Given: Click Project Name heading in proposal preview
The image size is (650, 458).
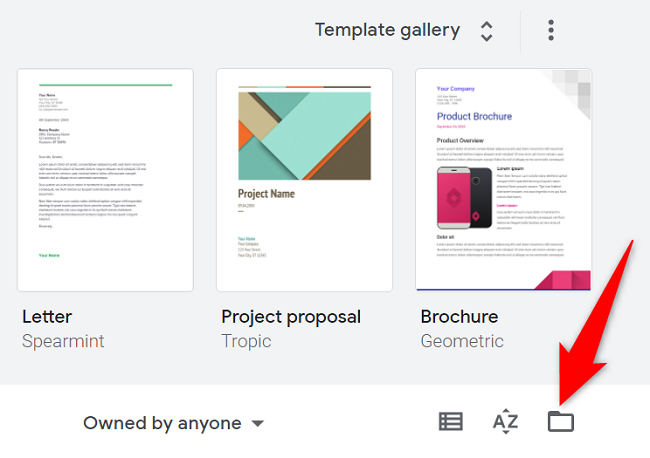Looking at the screenshot, I should tap(266, 193).
